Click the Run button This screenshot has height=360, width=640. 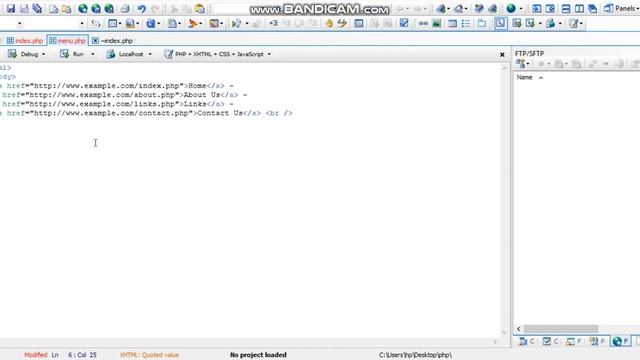point(72,54)
